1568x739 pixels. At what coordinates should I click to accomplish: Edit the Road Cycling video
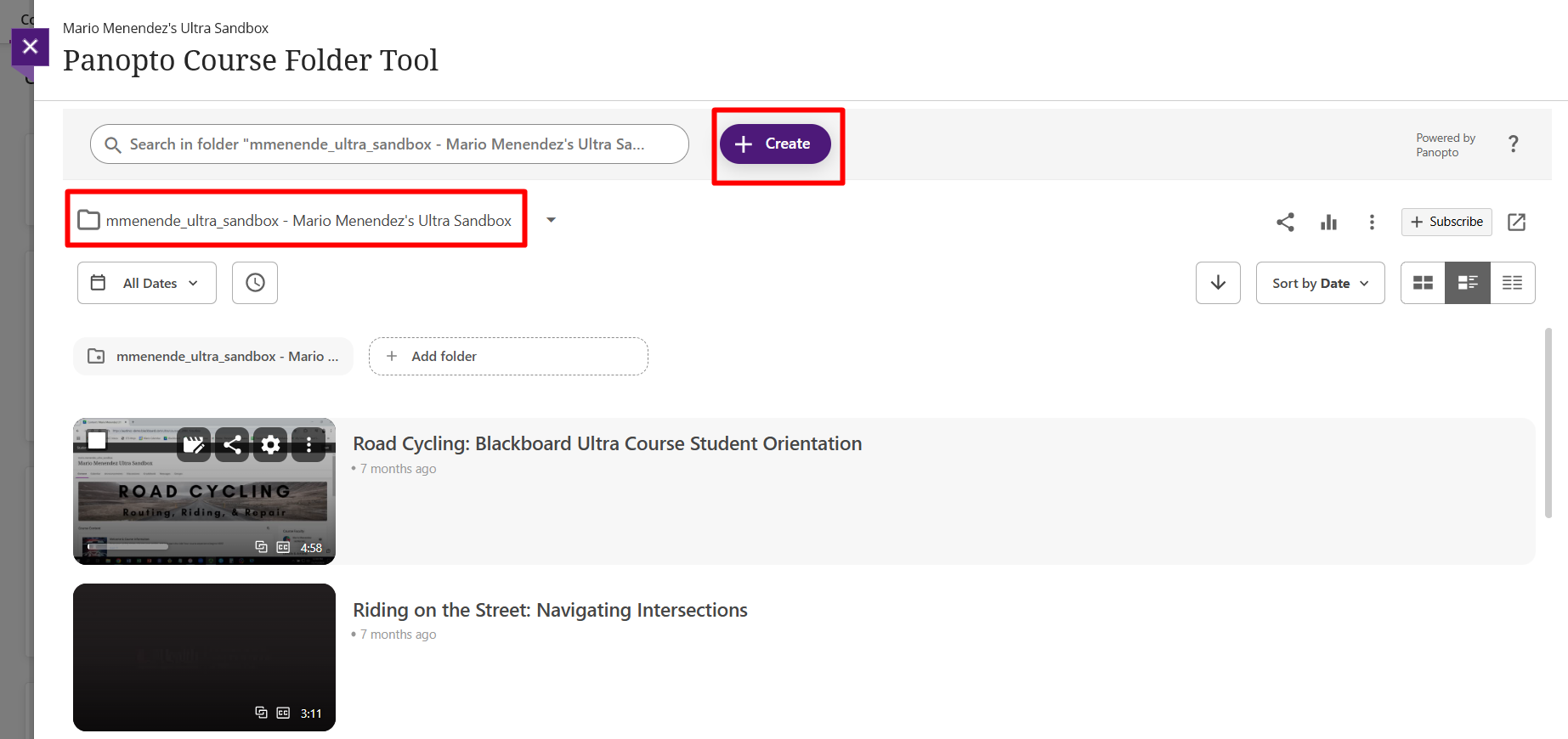(x=194, y=444)
